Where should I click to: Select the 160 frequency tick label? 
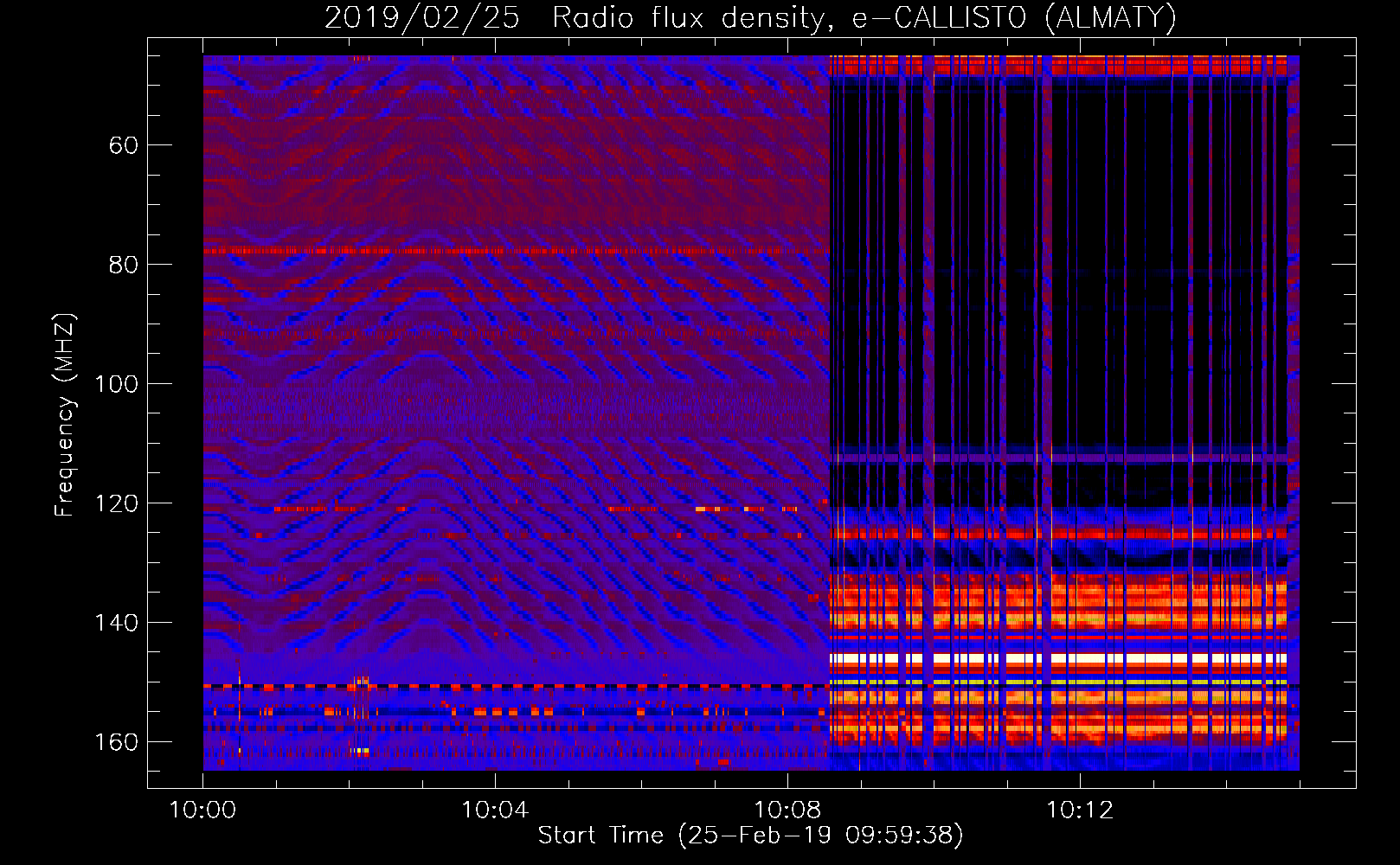click(x=116, y=742)
